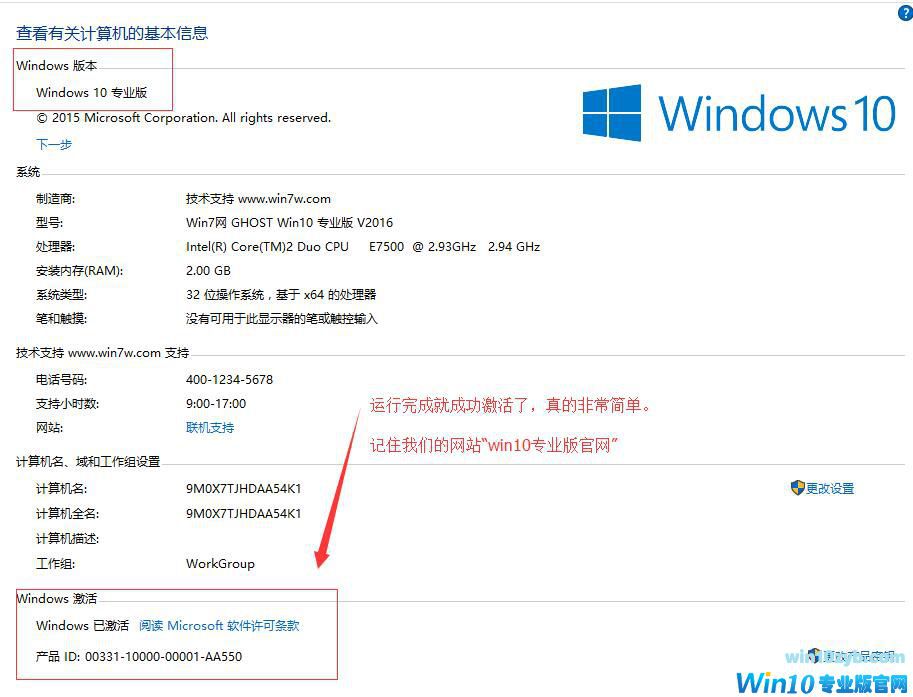Screen dimensions: 913x697
Task: Click the phone number 400-1234-5678
Action: tap(229, 380)
